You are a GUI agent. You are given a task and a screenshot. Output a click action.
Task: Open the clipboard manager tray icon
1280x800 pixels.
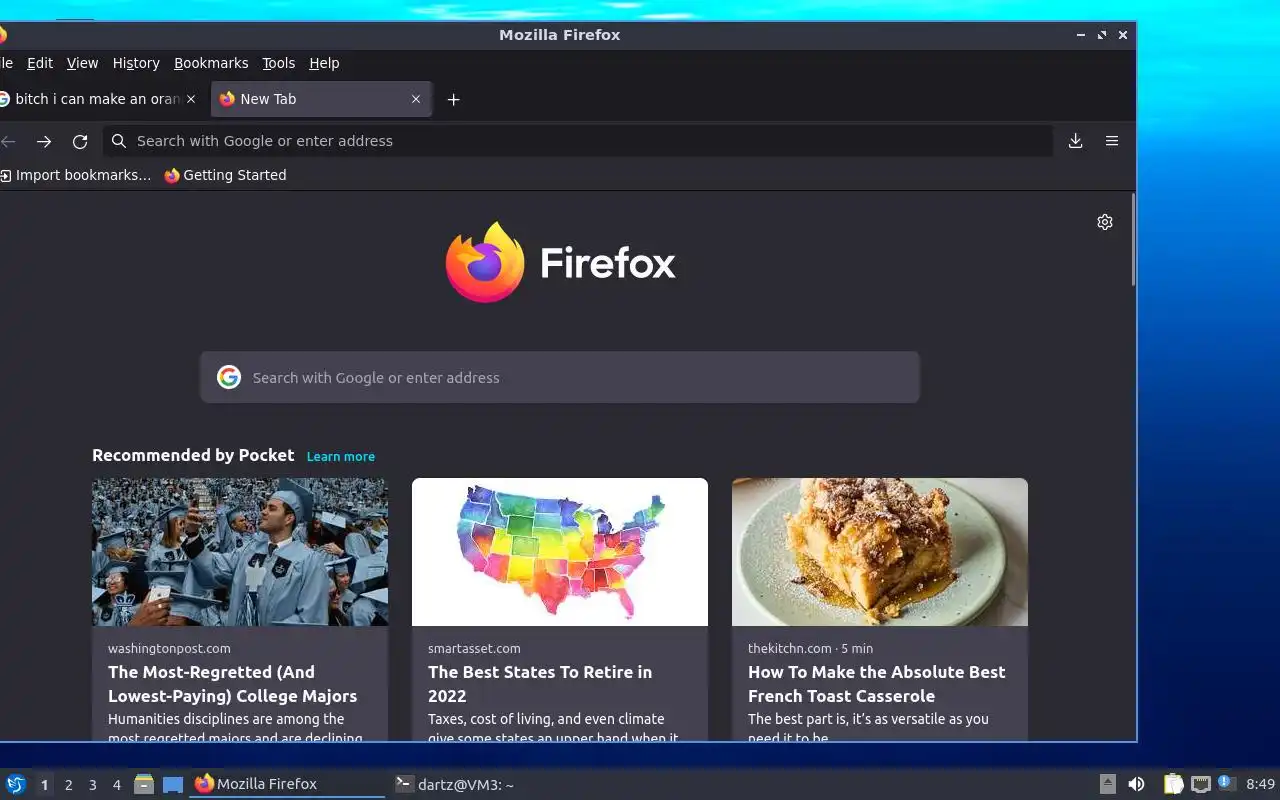coord(1174,784)
